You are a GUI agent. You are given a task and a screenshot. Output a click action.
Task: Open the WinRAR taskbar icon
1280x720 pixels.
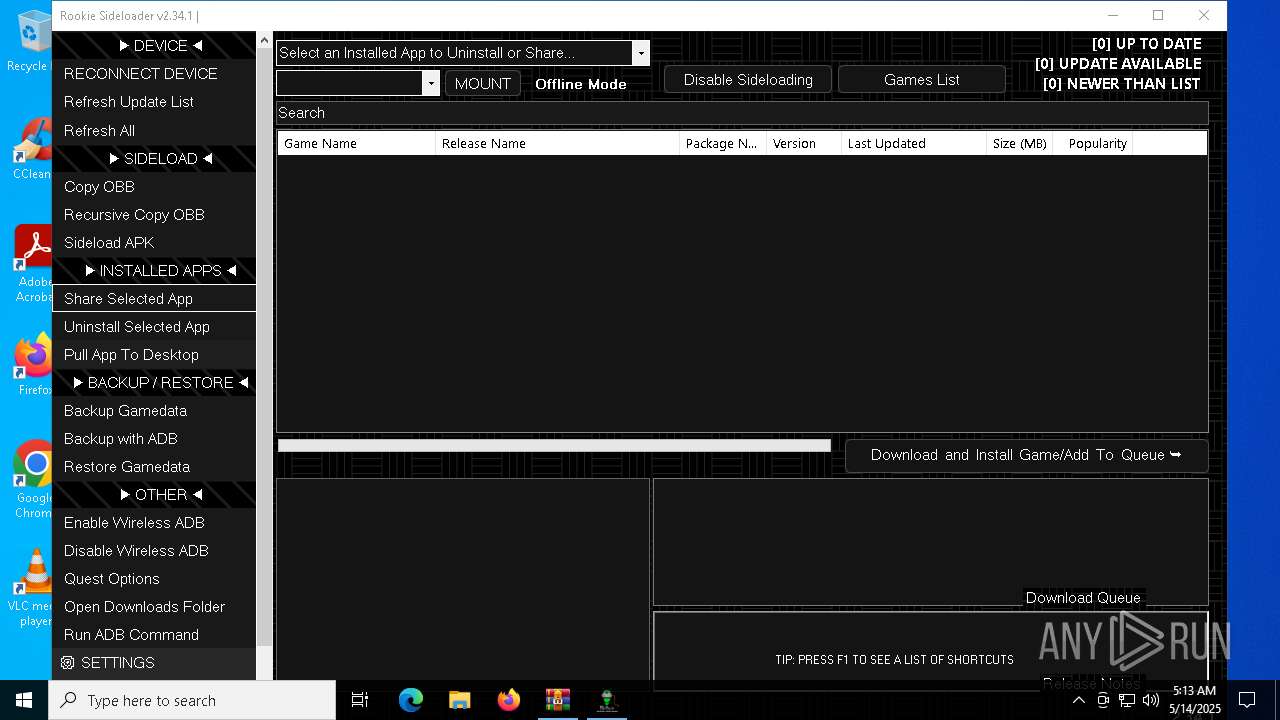tap(557, 700)
